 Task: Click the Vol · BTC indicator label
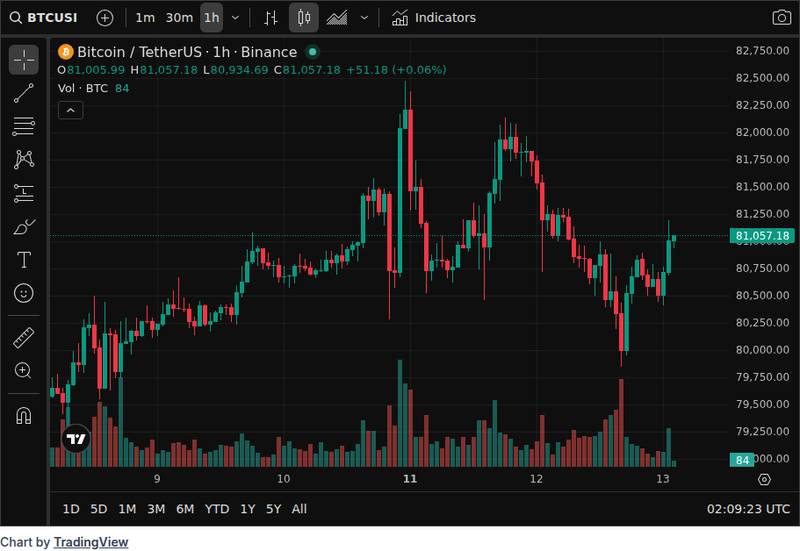point(83,88)
